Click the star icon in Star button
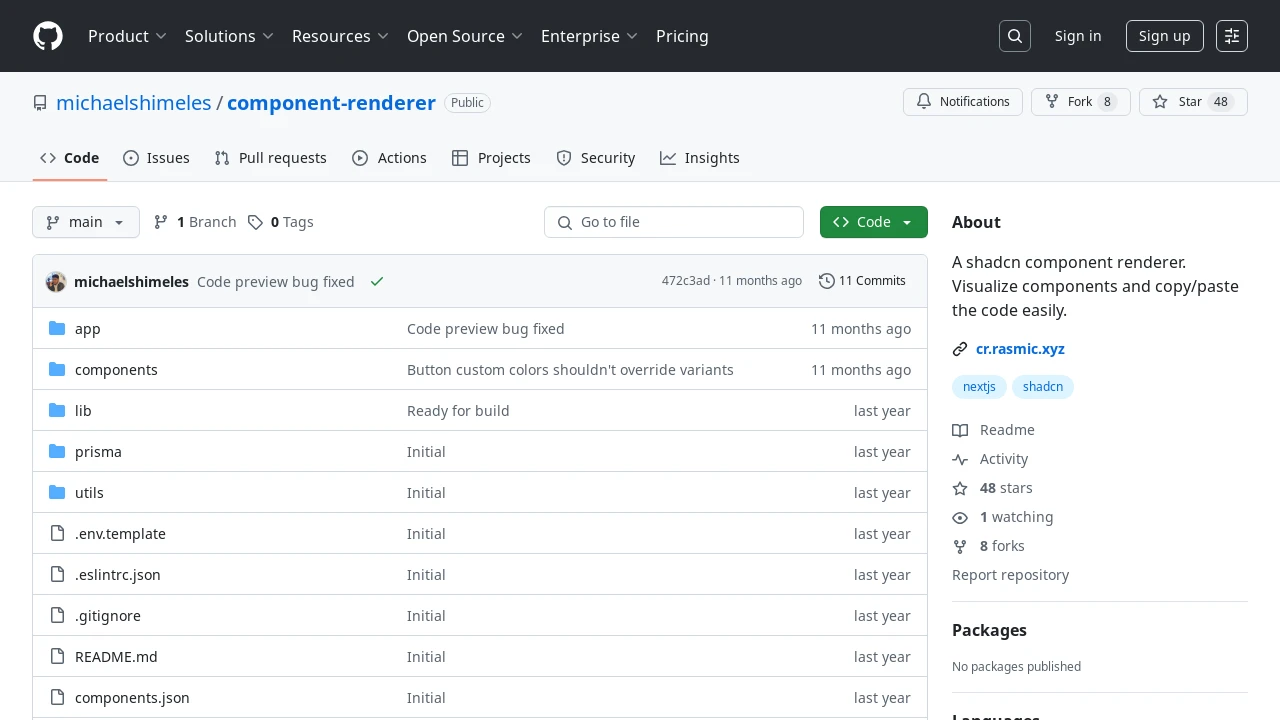This screenshot has height=720, width=1280. coord(1160,102)
